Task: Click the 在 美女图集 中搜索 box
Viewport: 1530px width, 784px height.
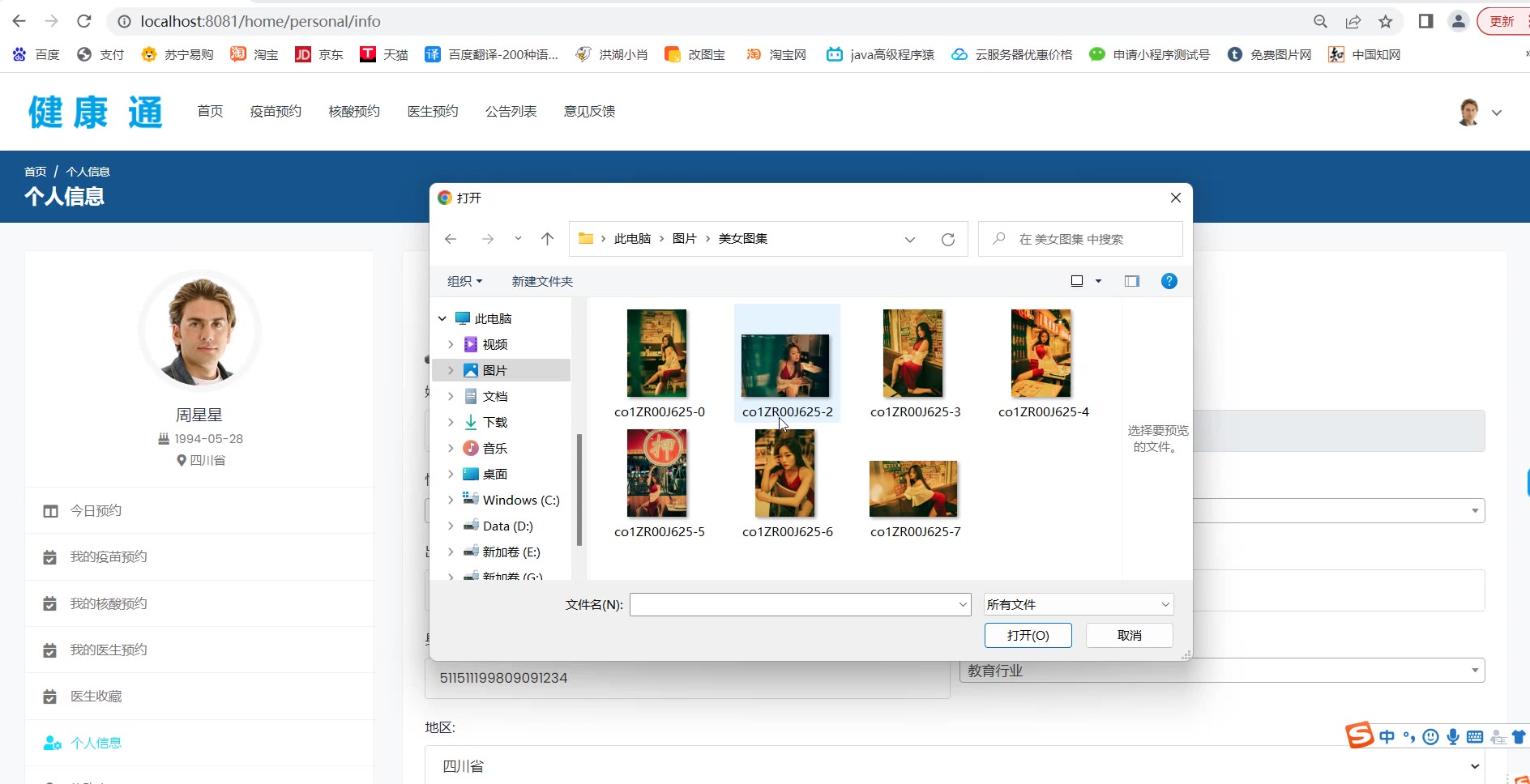Action: pos(1080,239)
